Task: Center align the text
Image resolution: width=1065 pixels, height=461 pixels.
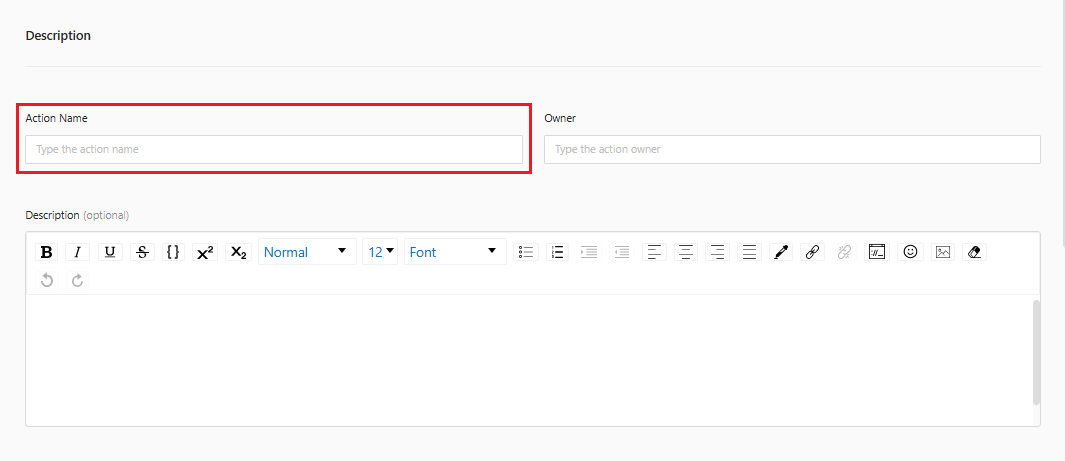Action: [x=685, y=252]
